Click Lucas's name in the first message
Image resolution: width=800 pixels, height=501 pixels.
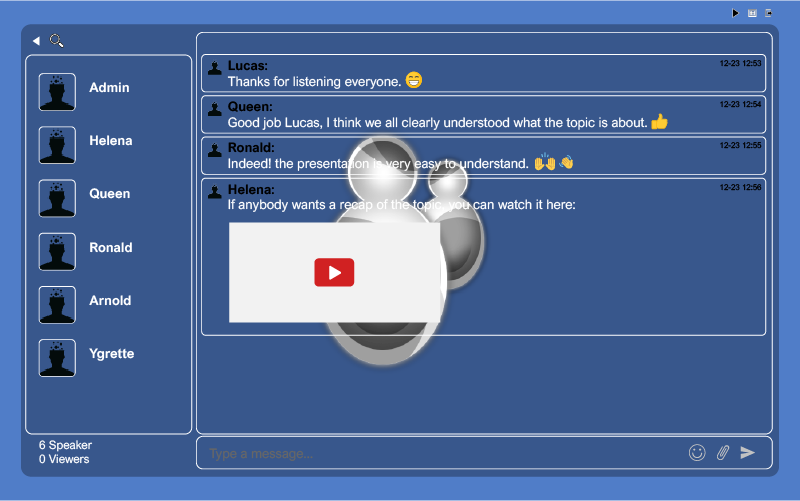click(x=247, y=66)
